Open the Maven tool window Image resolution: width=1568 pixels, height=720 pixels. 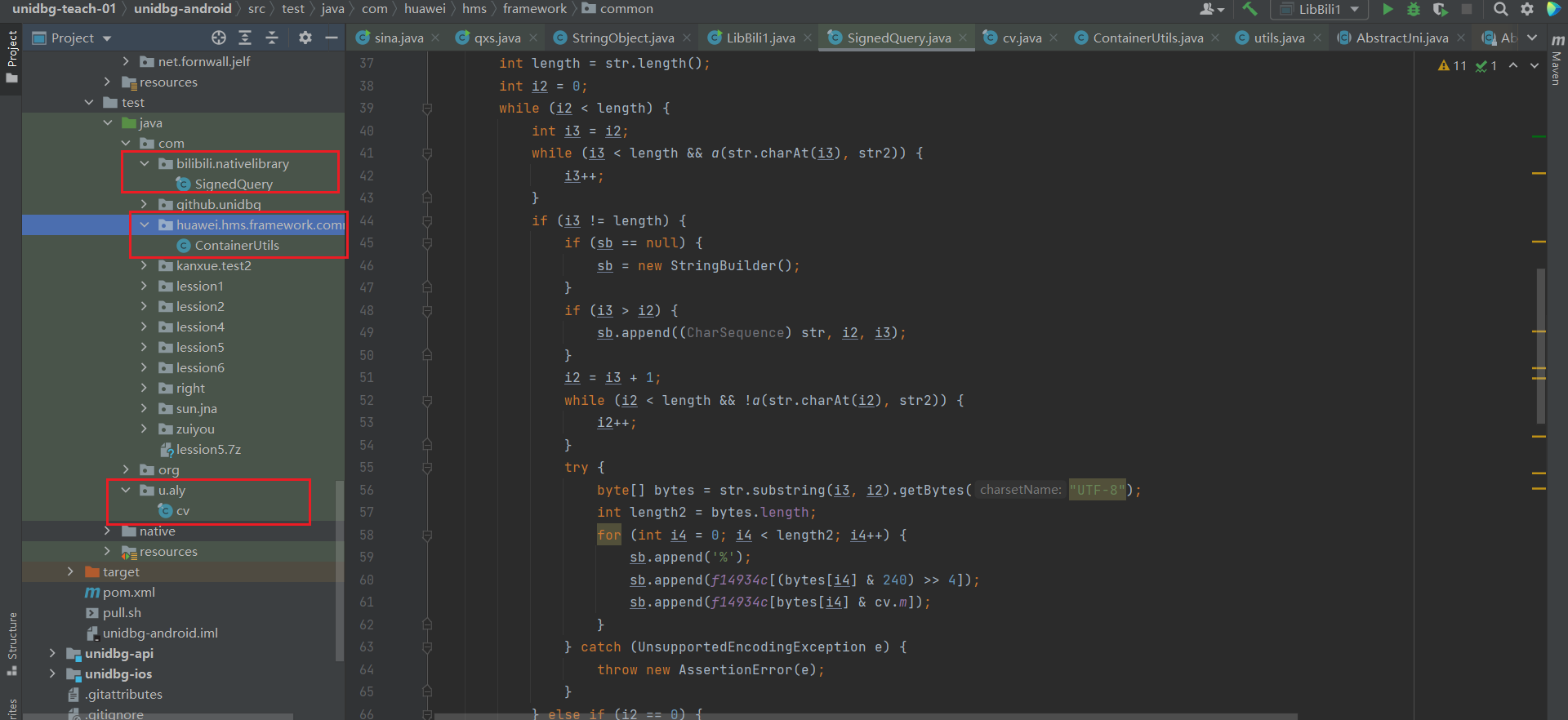1557,61
